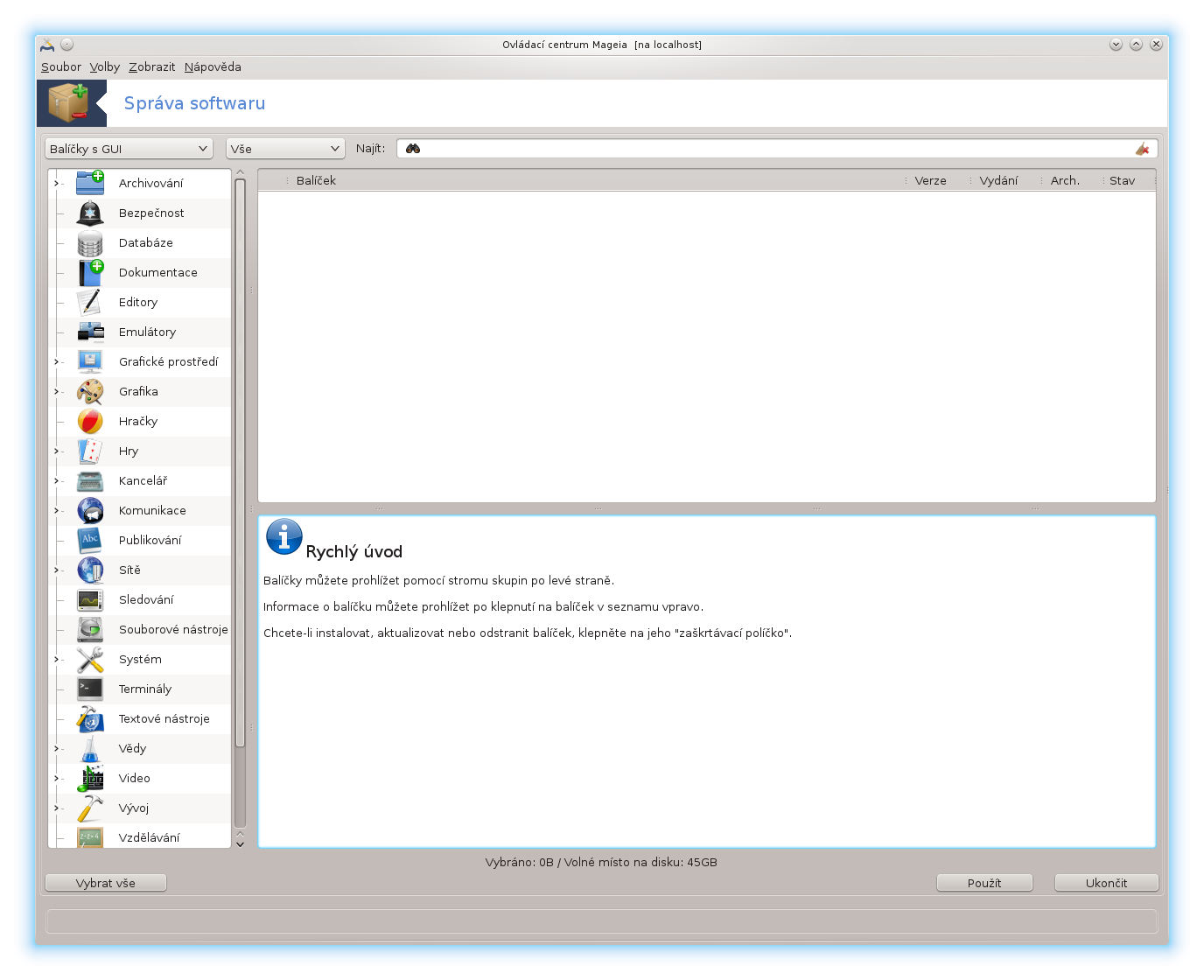Screen dimensions: 1204x980
Task: Click the Ukončit button
Action: 1106,883
